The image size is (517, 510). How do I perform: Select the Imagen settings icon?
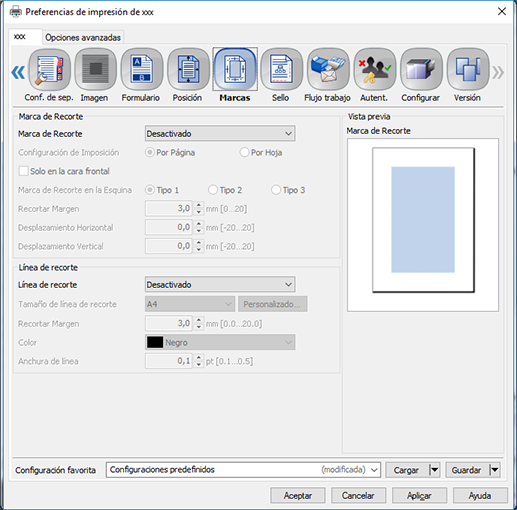click(x=96, y=69)
